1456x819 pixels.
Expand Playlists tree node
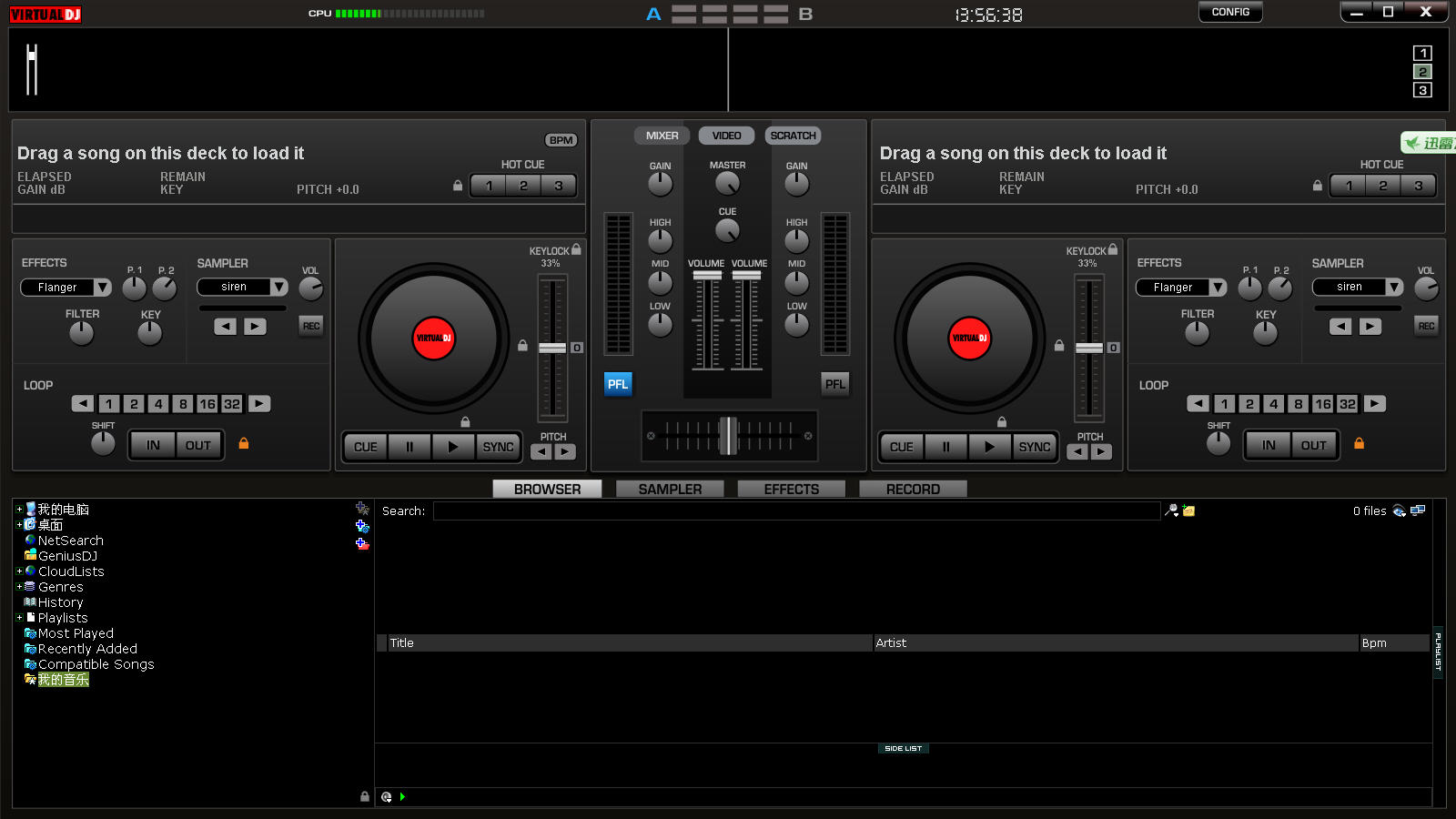(19, 617)
